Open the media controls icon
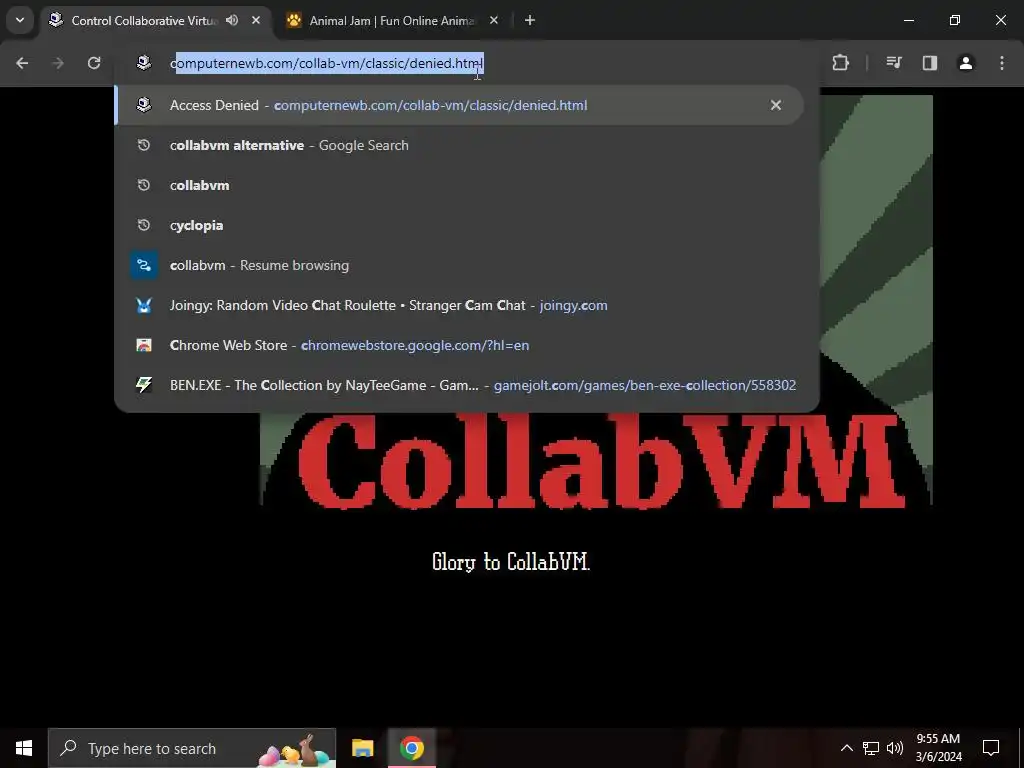 click(x=894, y=63)
